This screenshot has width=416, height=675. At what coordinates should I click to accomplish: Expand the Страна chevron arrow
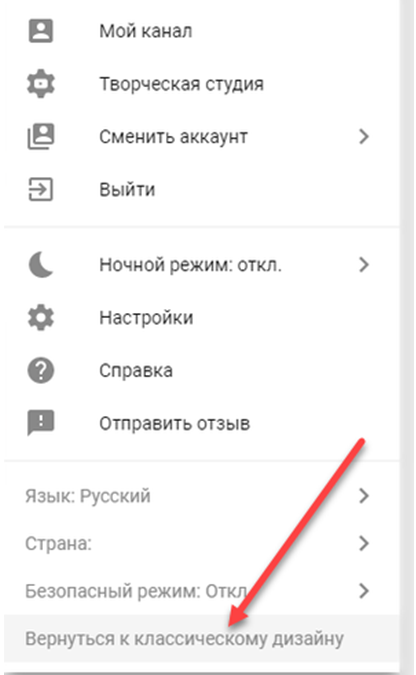pyautogui.click(x=364, y=543)
